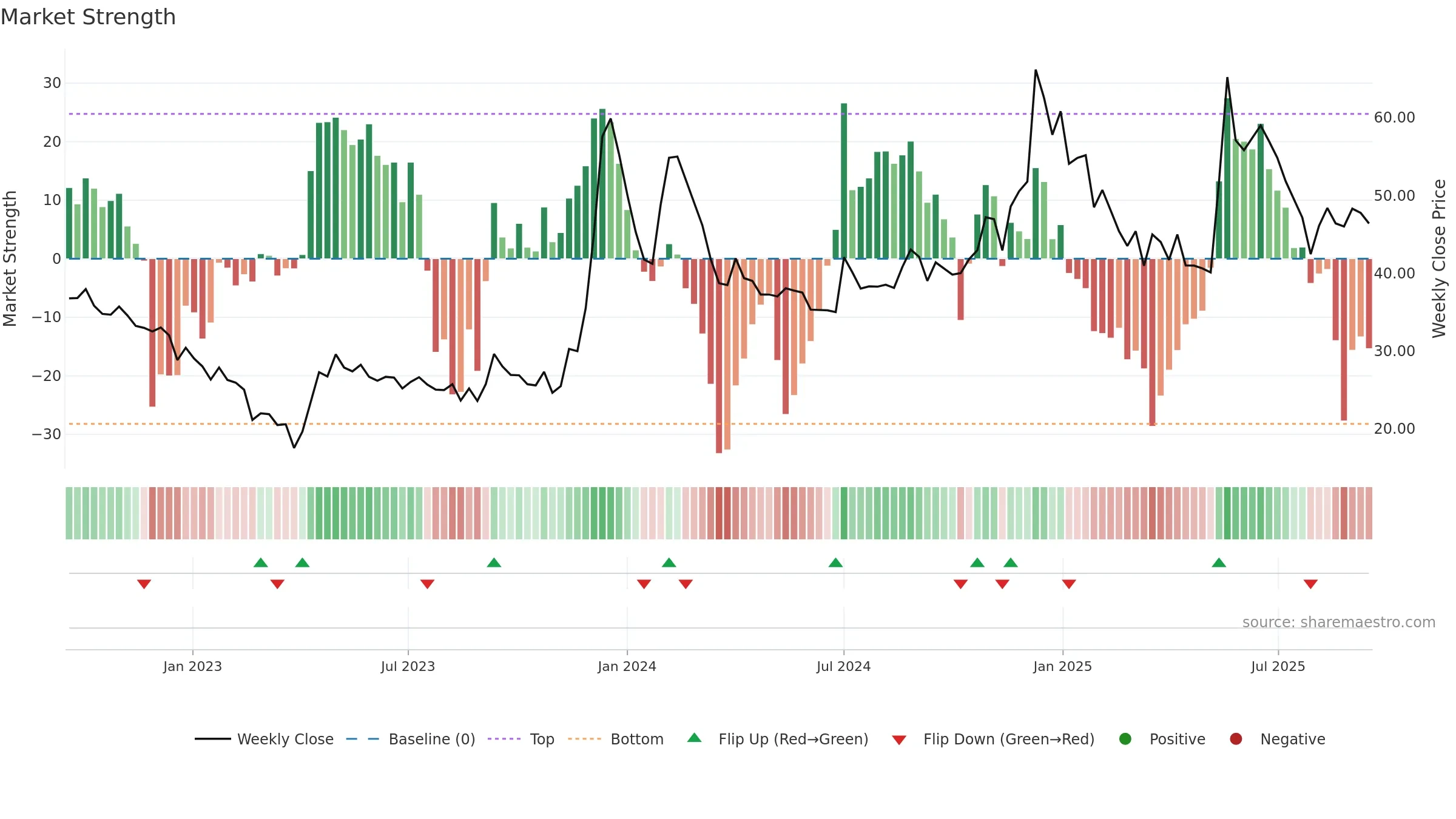The height and width of the screenshot is (819, 1456).
Task: Click the 30.00 price axis tick
Action: [x=1394, y=351]
